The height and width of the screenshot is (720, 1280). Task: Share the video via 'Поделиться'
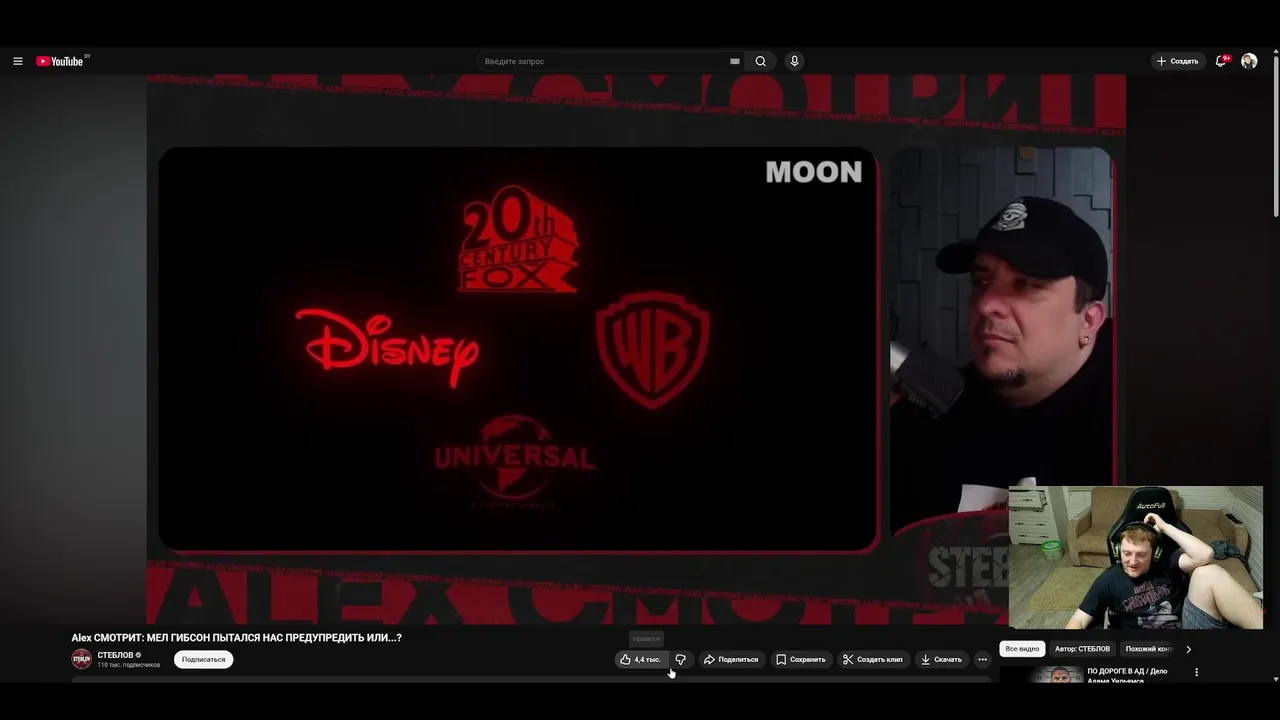click(x=731, y=659)
